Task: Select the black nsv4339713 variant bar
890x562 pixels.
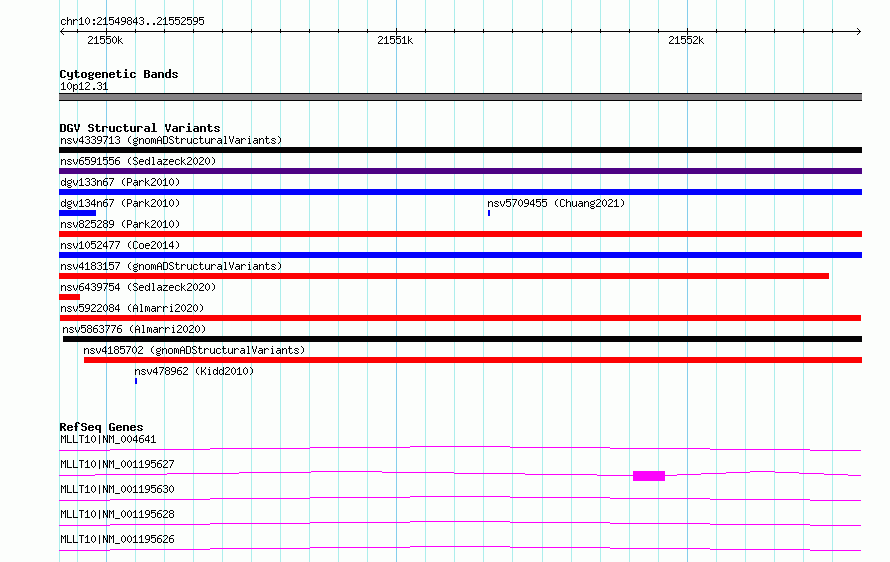Action: coord(460,150)
